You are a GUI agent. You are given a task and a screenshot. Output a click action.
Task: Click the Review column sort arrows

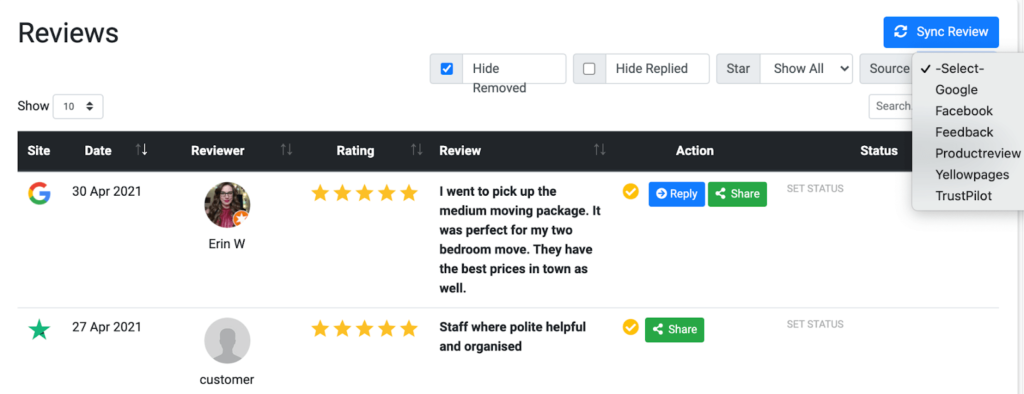[600, 150]
